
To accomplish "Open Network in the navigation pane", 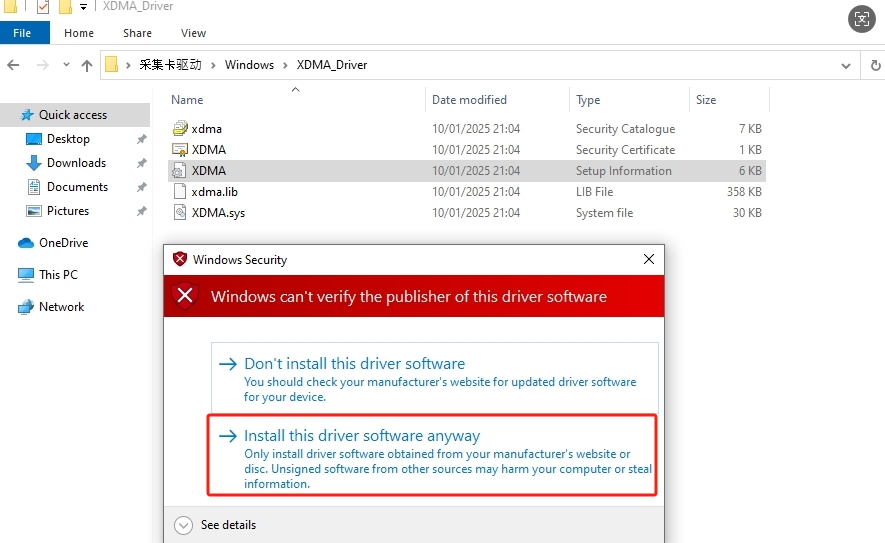I will coord(61,306).
